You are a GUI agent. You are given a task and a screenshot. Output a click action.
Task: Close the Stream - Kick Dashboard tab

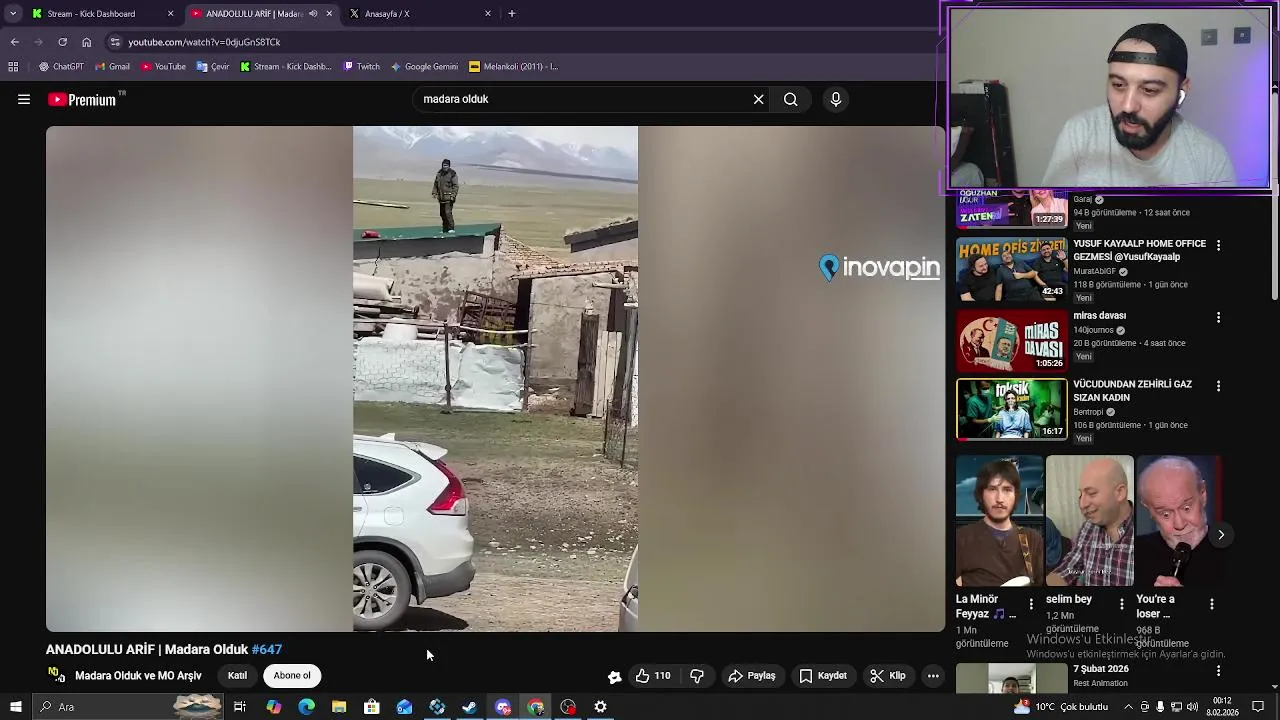click(x=170, y=14)
